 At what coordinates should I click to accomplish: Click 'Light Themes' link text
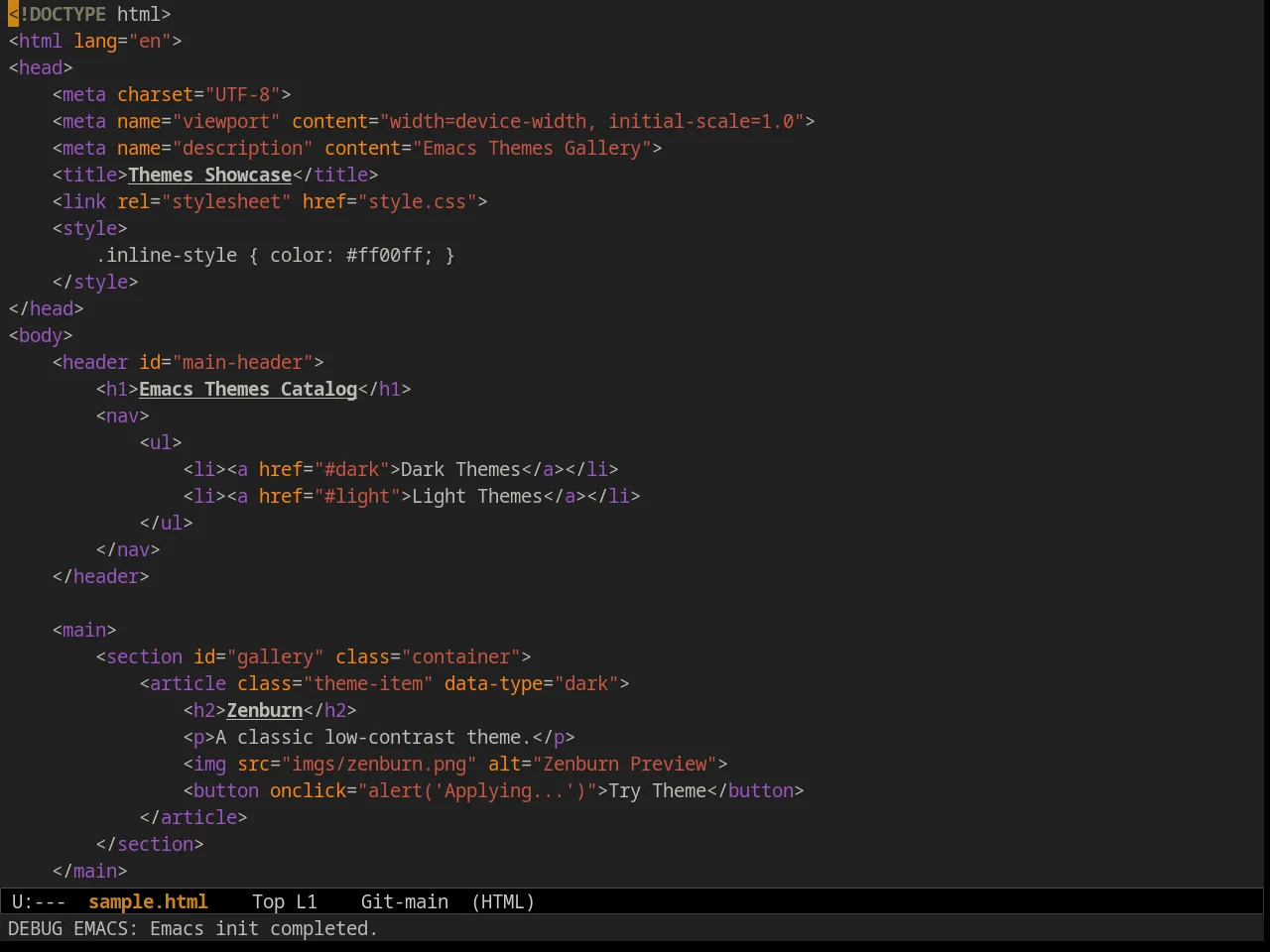coord(477,496)
